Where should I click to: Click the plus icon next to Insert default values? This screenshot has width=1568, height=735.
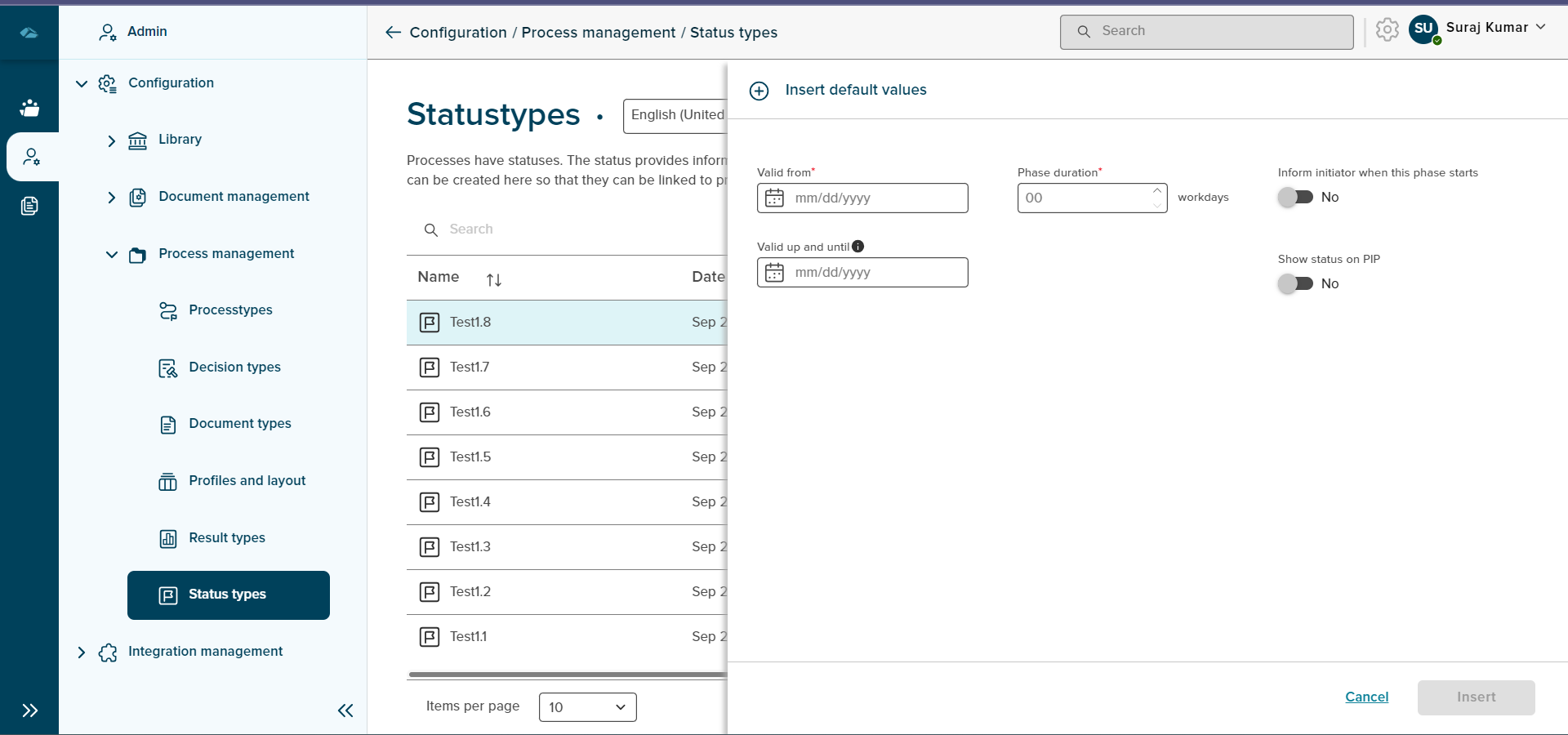(x=759, y=91)
